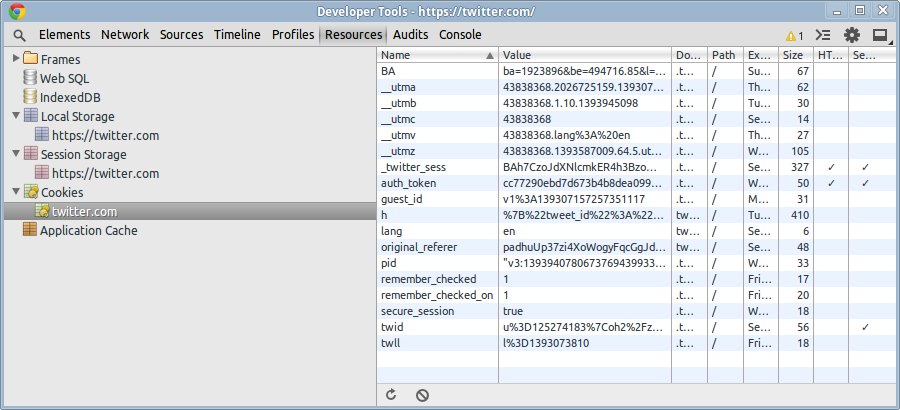The width and height of the screenshot is (900, 410).
Task: Select the pid cookie row
Action: point(638,264)
